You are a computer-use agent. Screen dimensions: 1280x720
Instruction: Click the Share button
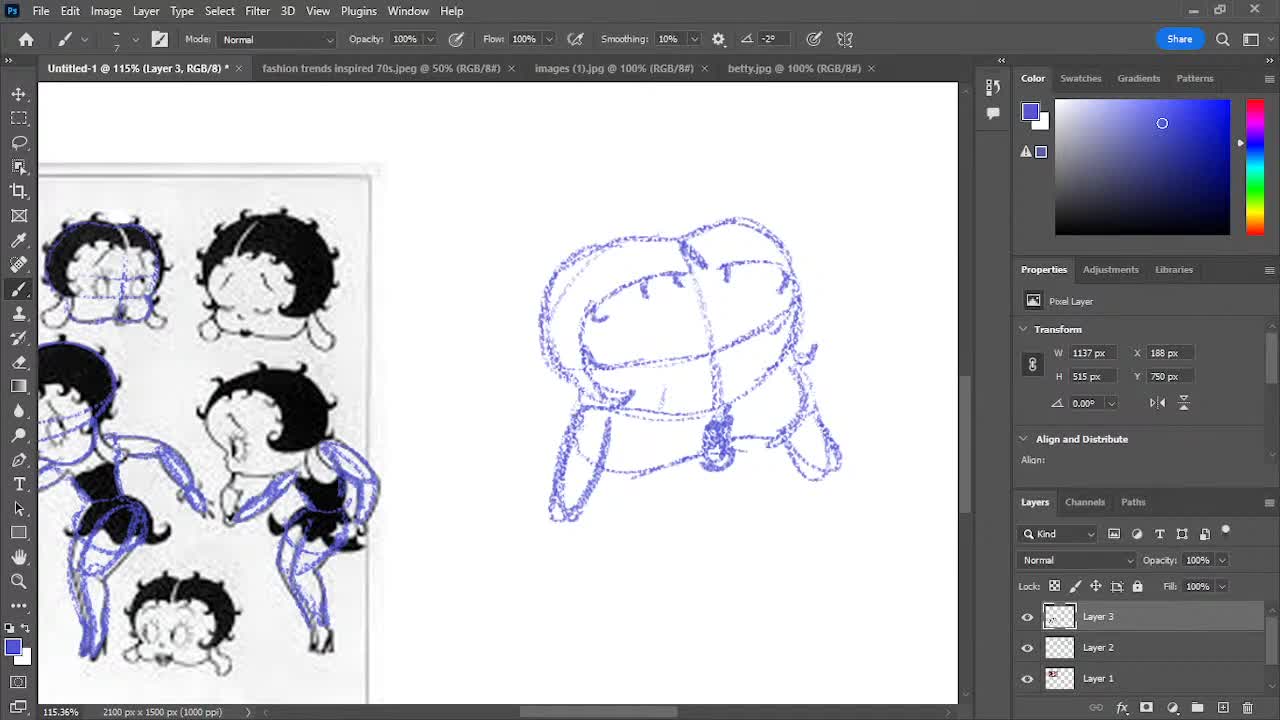[x=1180, y=39]
